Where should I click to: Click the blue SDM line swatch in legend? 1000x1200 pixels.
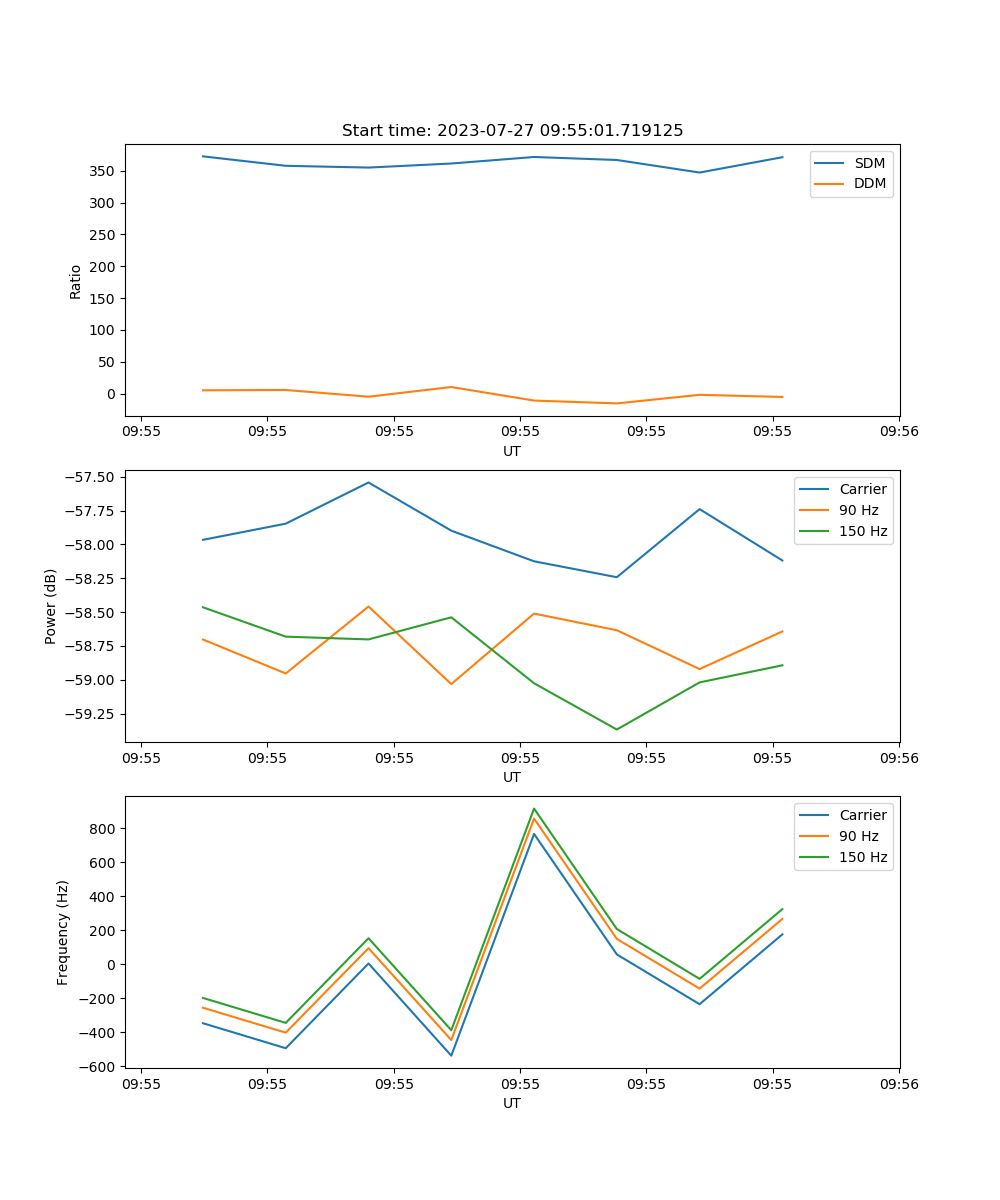[x=830, y=163]
